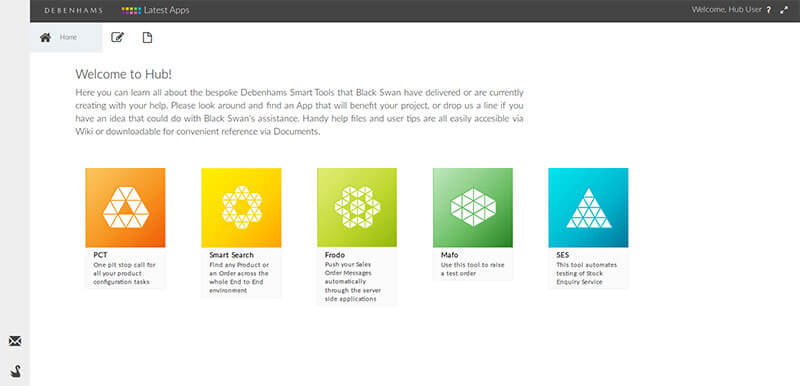Screen dimensions: 800x386
Task: Open the PCT orange app tile
Action: click(x=126, y=208)
